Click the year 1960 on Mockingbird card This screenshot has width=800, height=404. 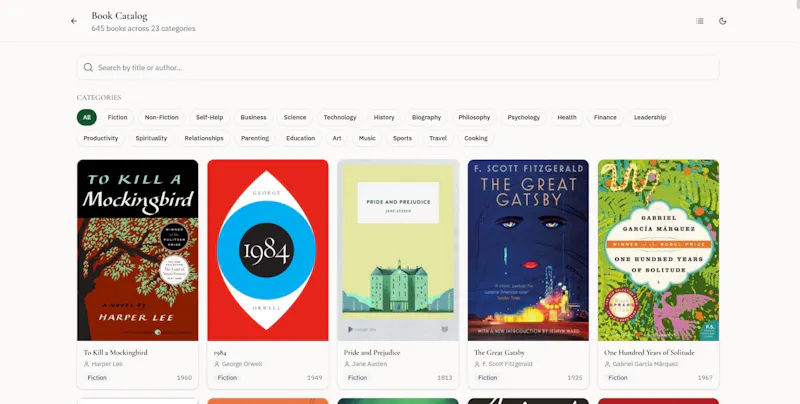point(184,378)
